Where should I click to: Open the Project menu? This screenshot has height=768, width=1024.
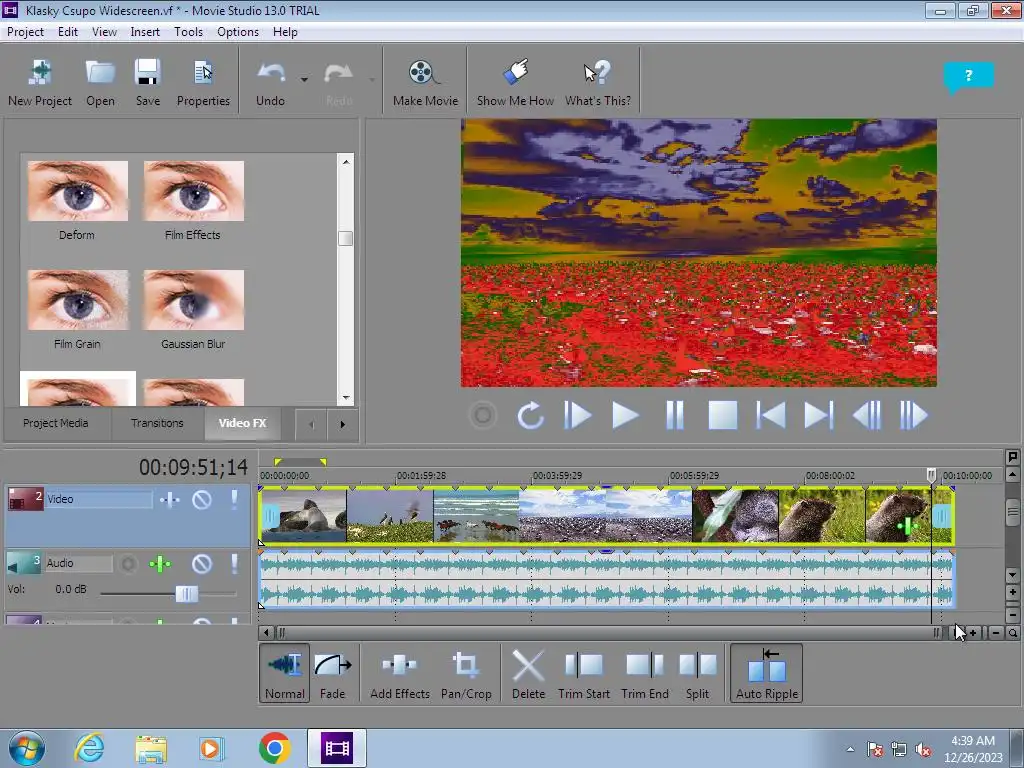(x=25, y=32)
